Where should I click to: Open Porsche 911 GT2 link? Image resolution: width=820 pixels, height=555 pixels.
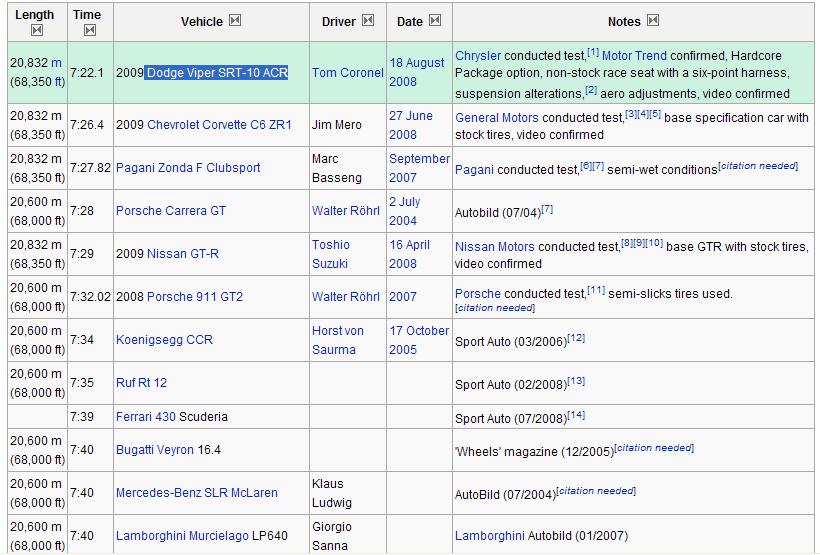pos(195,297)
